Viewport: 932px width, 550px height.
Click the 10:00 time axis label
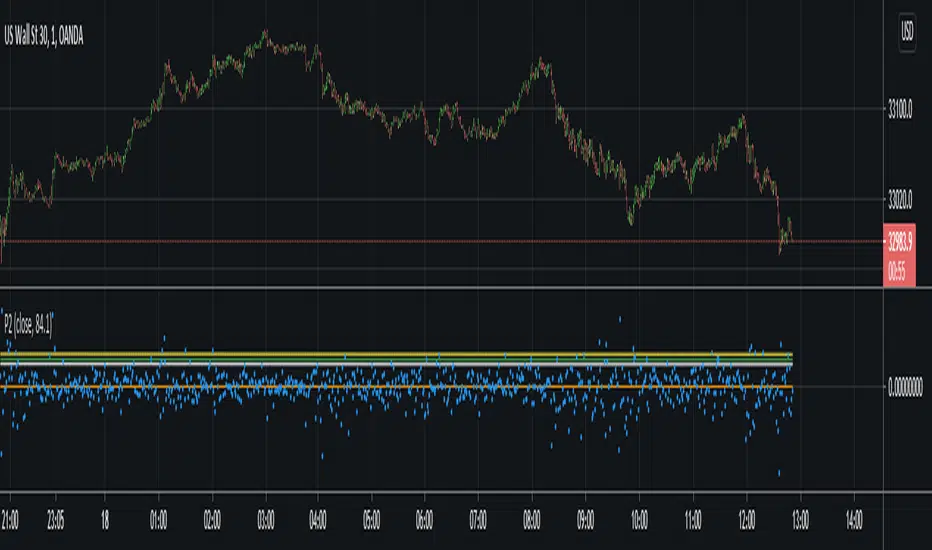pyautogui.click(x=639, y=521)
